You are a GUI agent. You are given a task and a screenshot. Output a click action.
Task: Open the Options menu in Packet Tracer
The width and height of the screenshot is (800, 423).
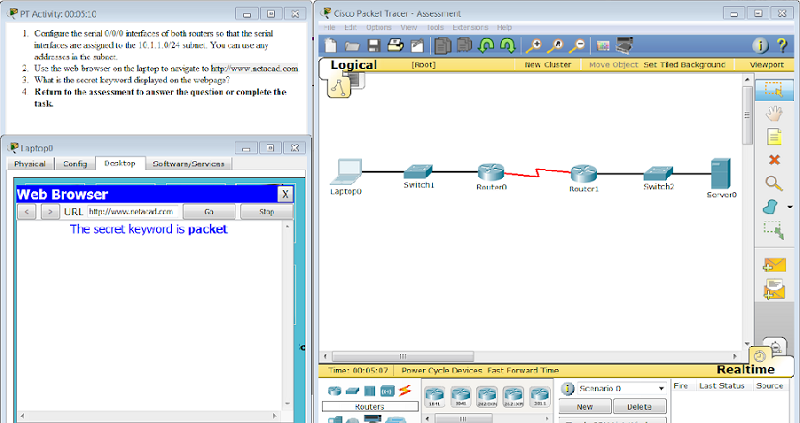[379, 28]
